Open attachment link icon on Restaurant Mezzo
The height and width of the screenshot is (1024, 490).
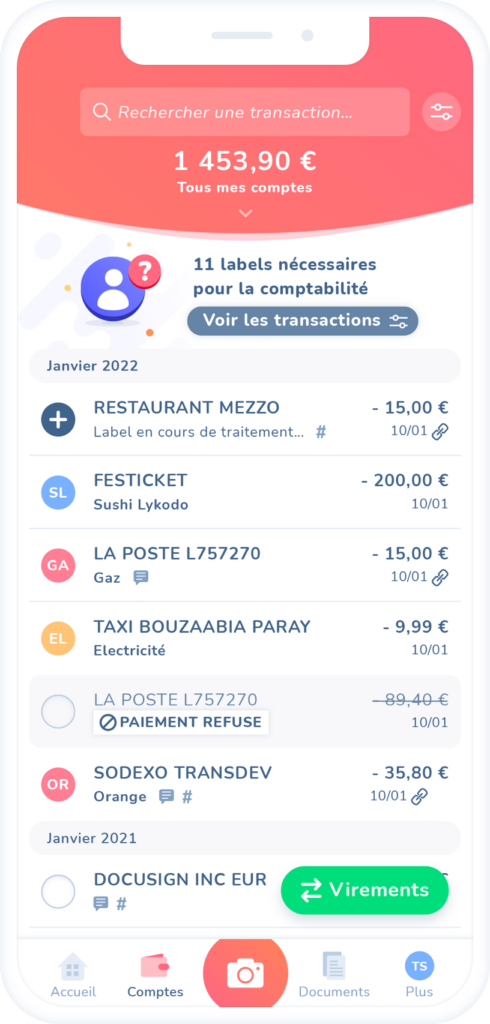point(440,432)
